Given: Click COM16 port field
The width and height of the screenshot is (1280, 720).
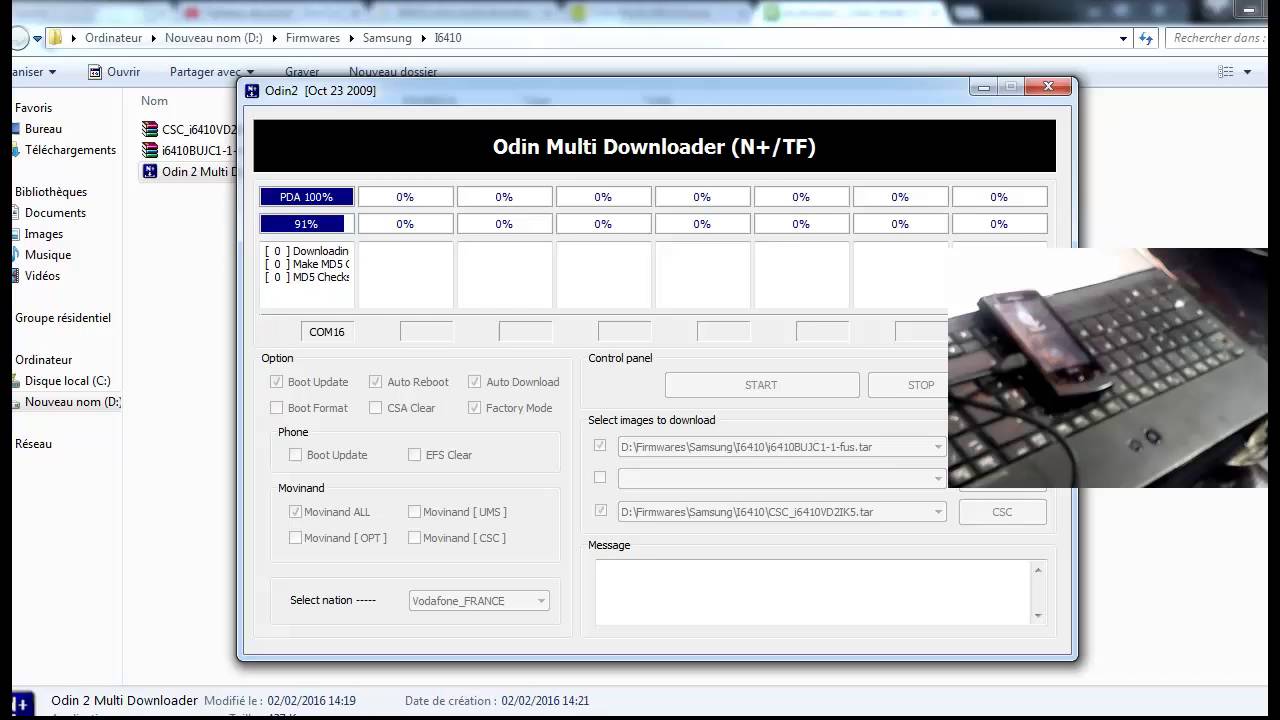Looking at the screenshot, I should [327, 331].
